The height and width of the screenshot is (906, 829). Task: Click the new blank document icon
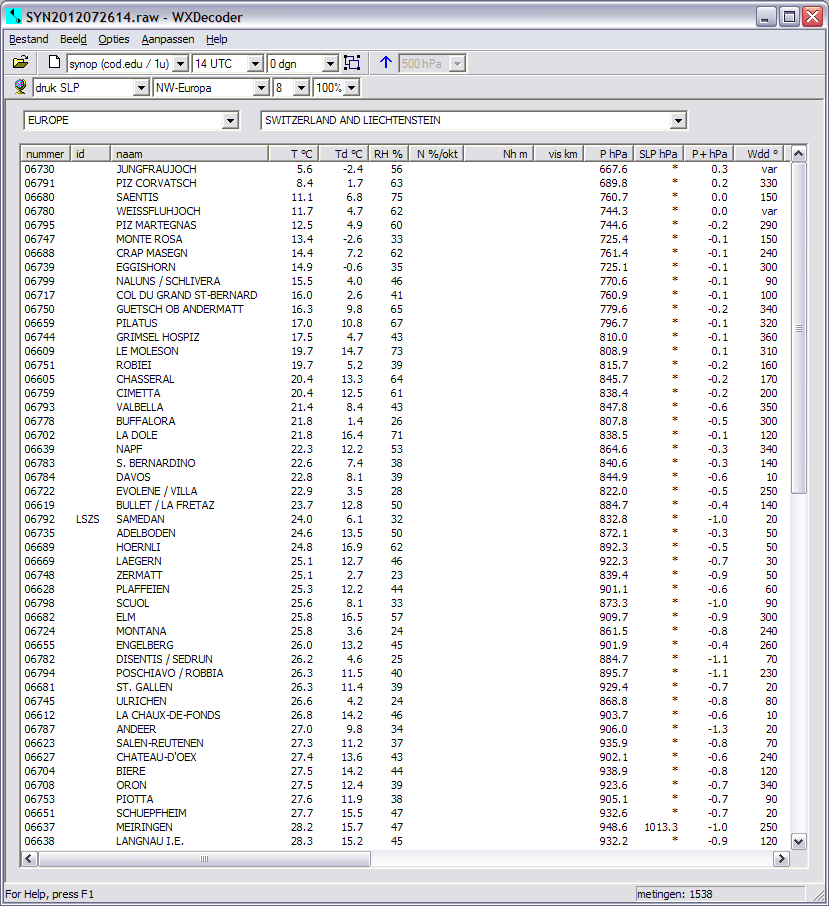(54, 62)
